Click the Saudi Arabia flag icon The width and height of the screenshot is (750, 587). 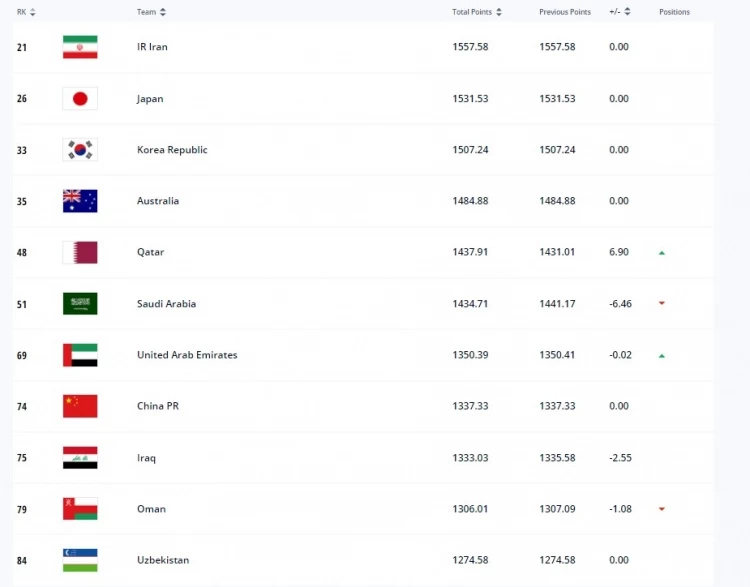click(x=80, y=304)
